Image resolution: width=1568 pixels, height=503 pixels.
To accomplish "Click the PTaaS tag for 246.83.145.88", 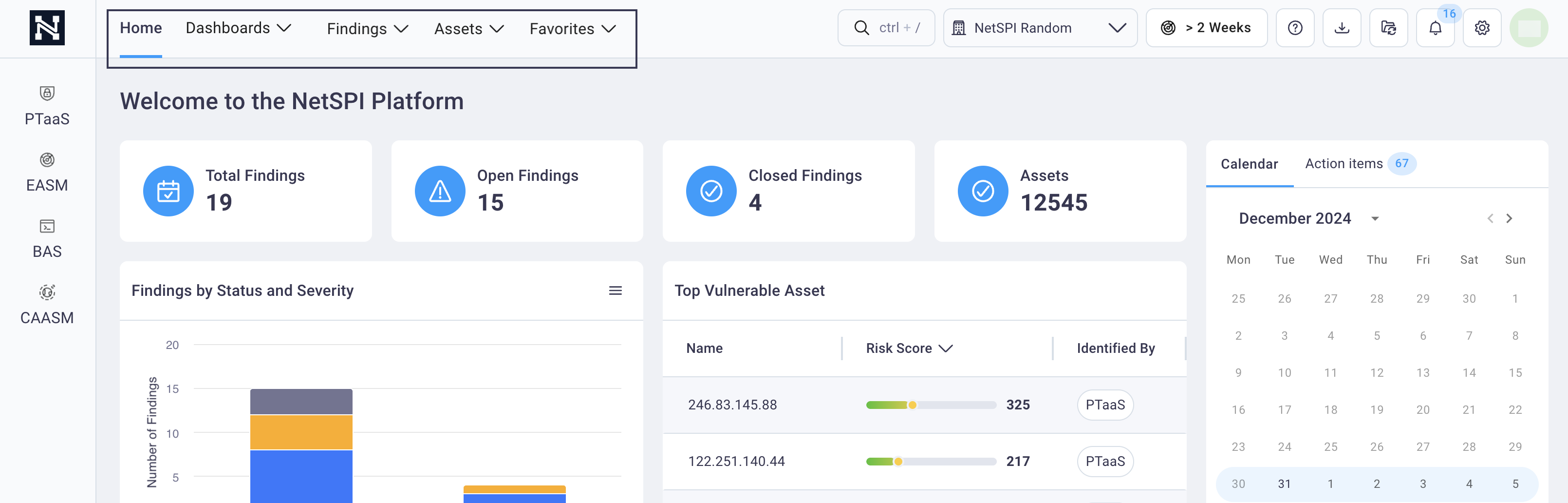I will click(x=1105, y=405).
